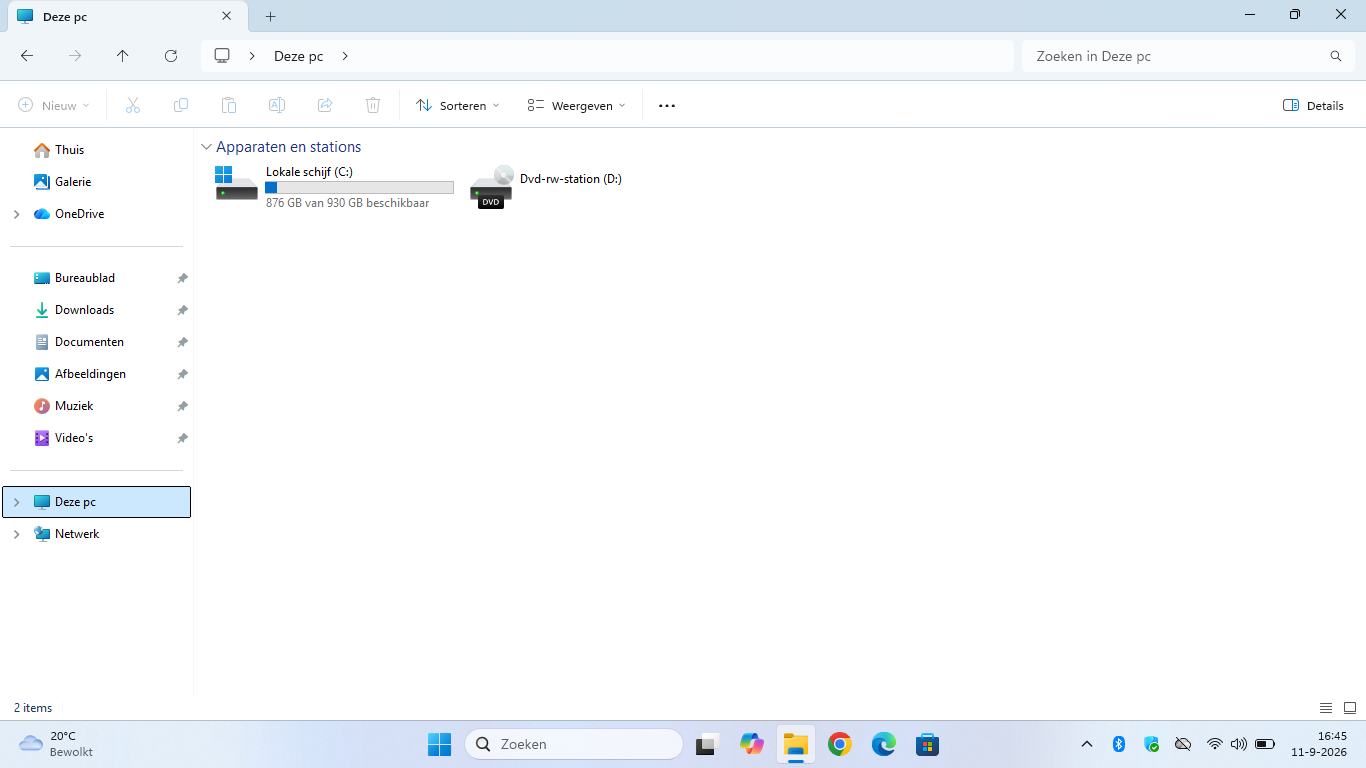Expand the Netwerk tree node
The width and height of the screenshot is (1366, 768).
point(16,534)
